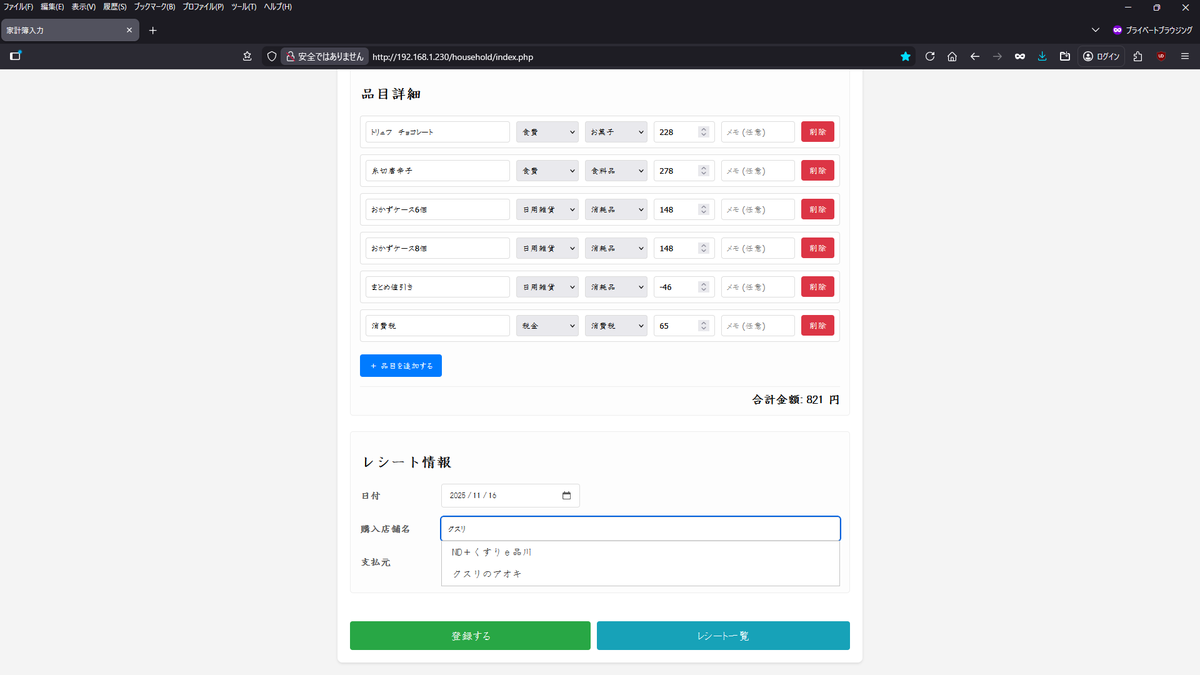This screenshot has width=1200, height=675.
Task: Open 日用雑貨 dropdown for おかずケース6個 row
Action: (547, 209)
